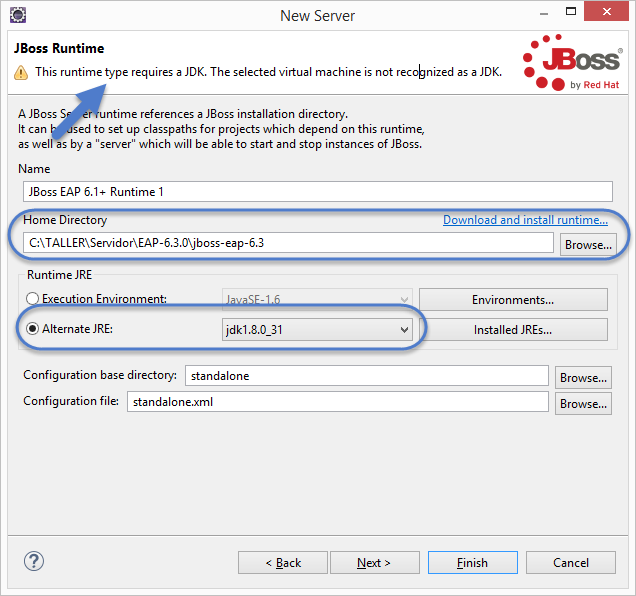Click the Runtime JRE group label

click(x=59, y=275)
